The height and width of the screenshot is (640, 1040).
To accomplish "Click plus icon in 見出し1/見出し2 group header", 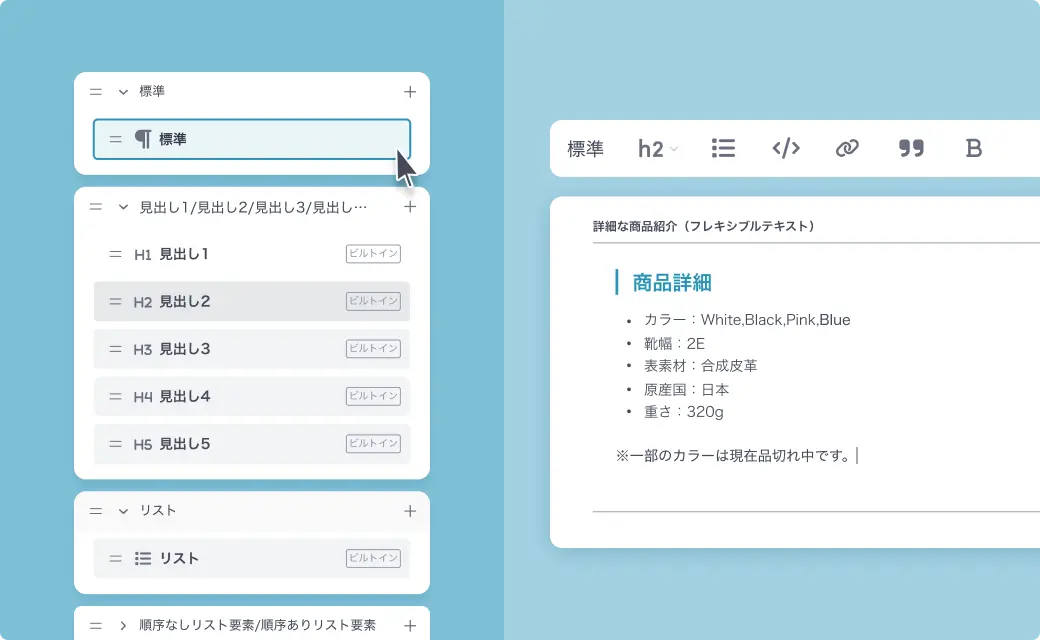I will point(409,207).
